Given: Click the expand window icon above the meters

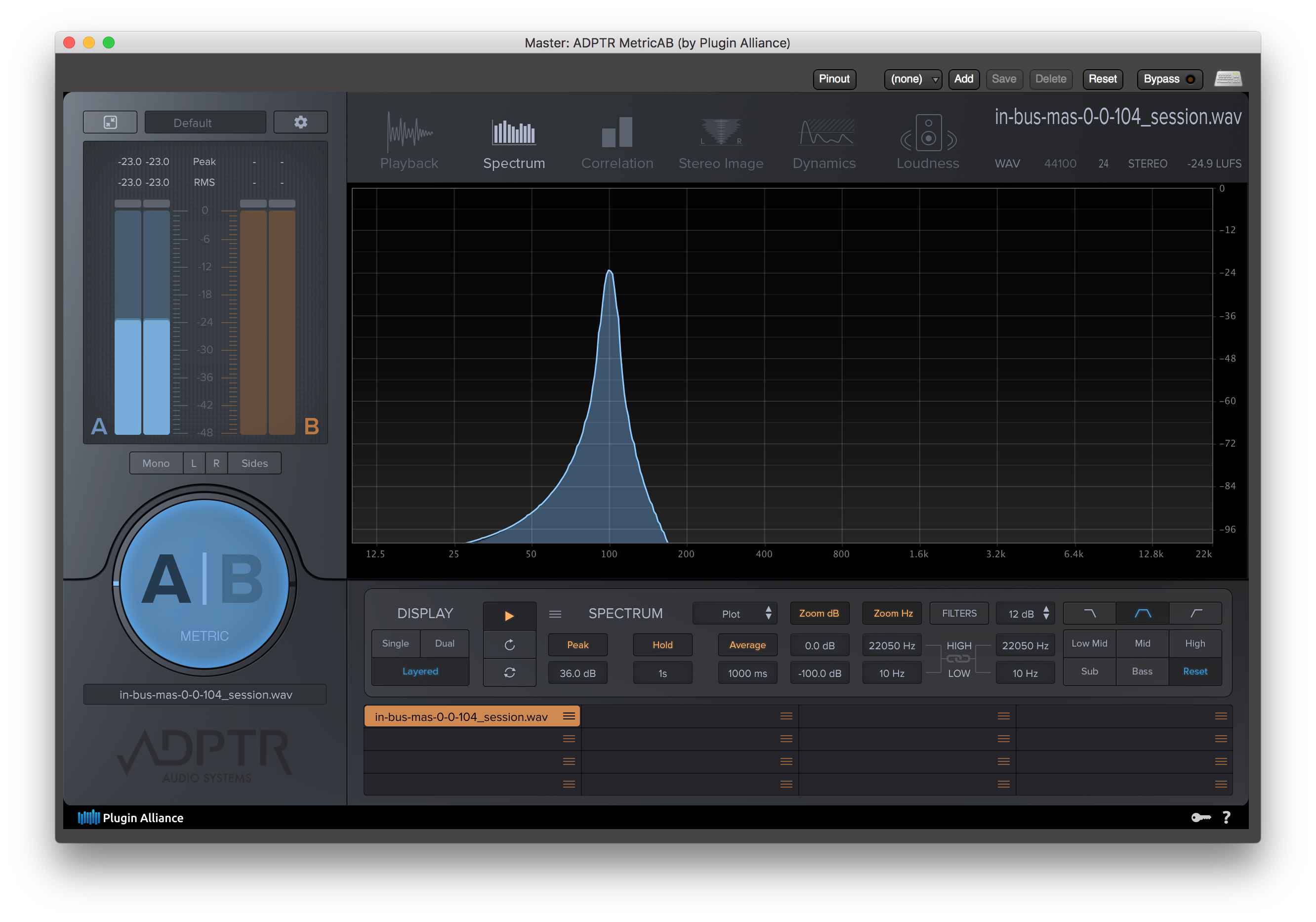Looking at the screenshot, I should 110,122.
